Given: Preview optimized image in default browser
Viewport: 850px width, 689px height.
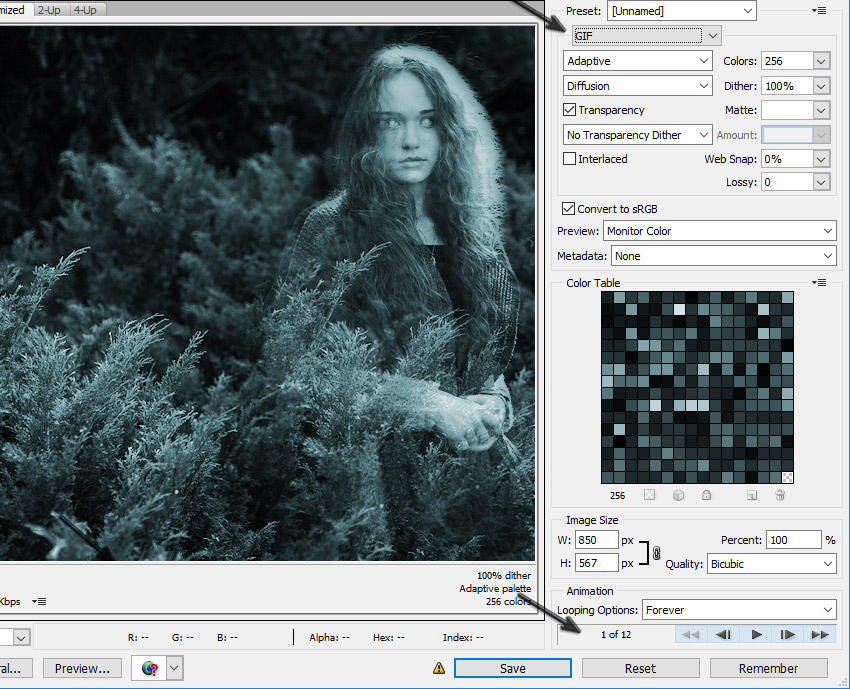Looking at the screenshot, I should 81,668.
